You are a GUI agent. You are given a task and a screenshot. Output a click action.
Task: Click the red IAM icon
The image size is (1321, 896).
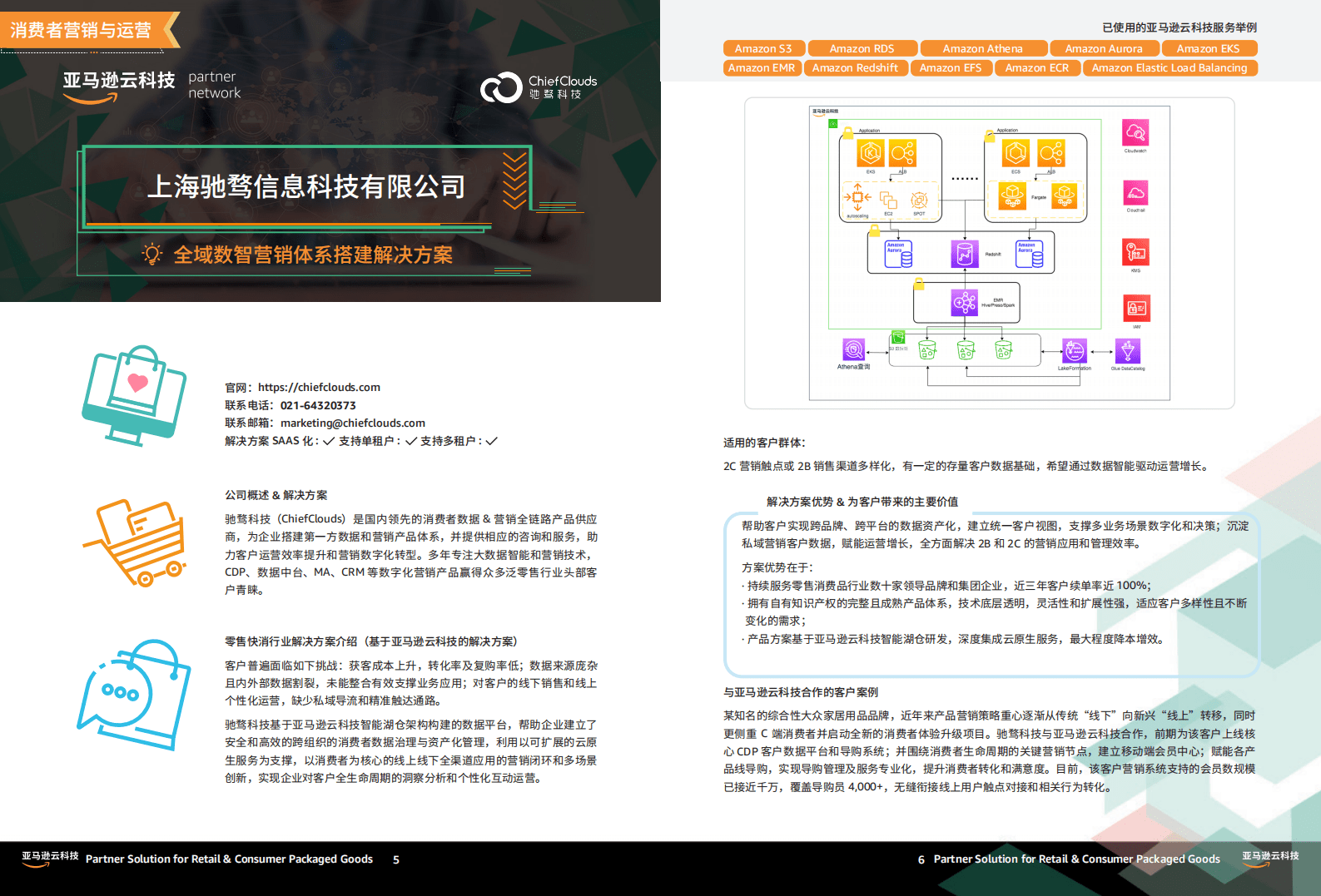[1136, 309]
